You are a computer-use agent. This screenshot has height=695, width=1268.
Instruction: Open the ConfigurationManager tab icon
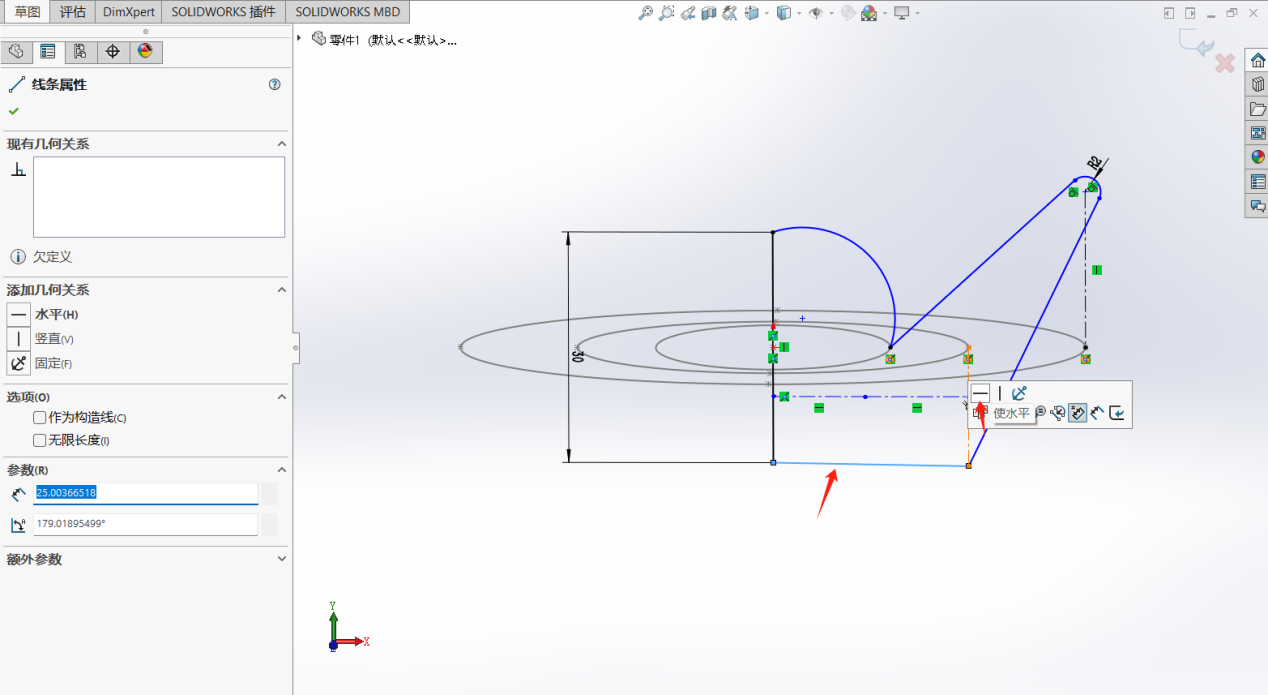coord(80,52)
